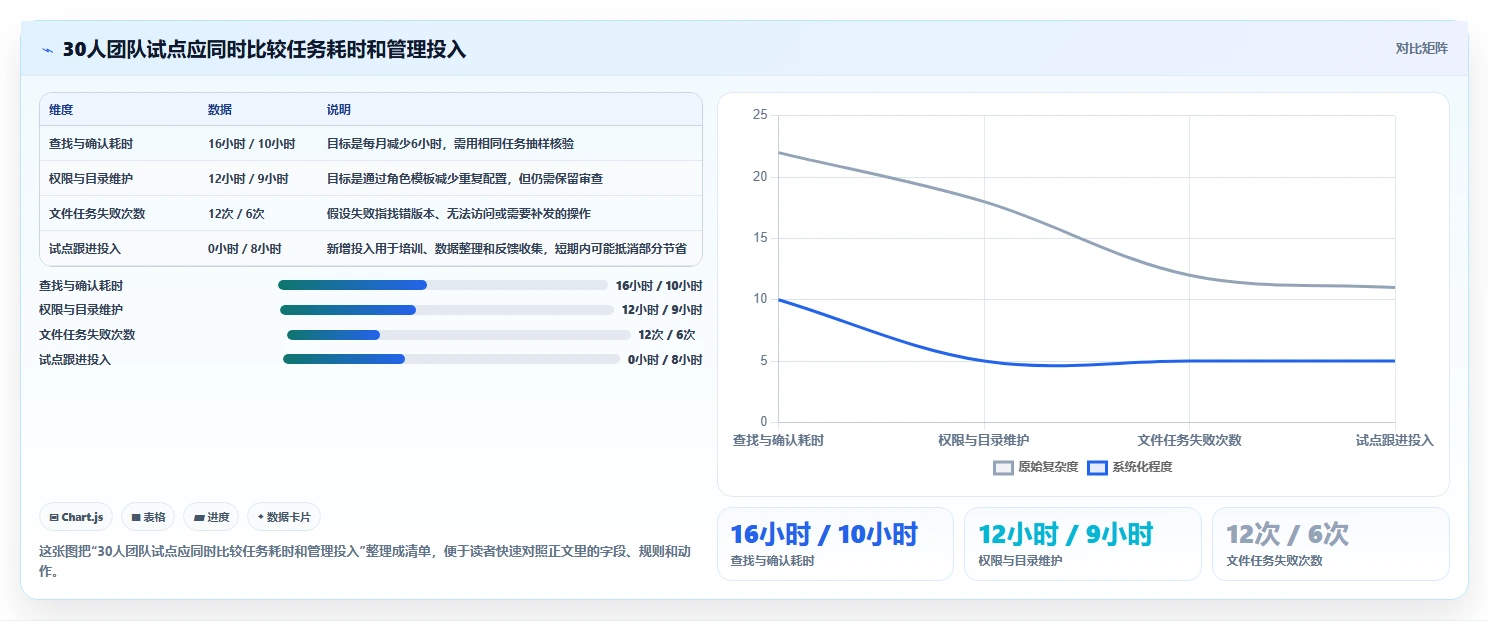Click the icon beside the card title
This screenshot has height=621, width=1489.
(x=47, y=50)
